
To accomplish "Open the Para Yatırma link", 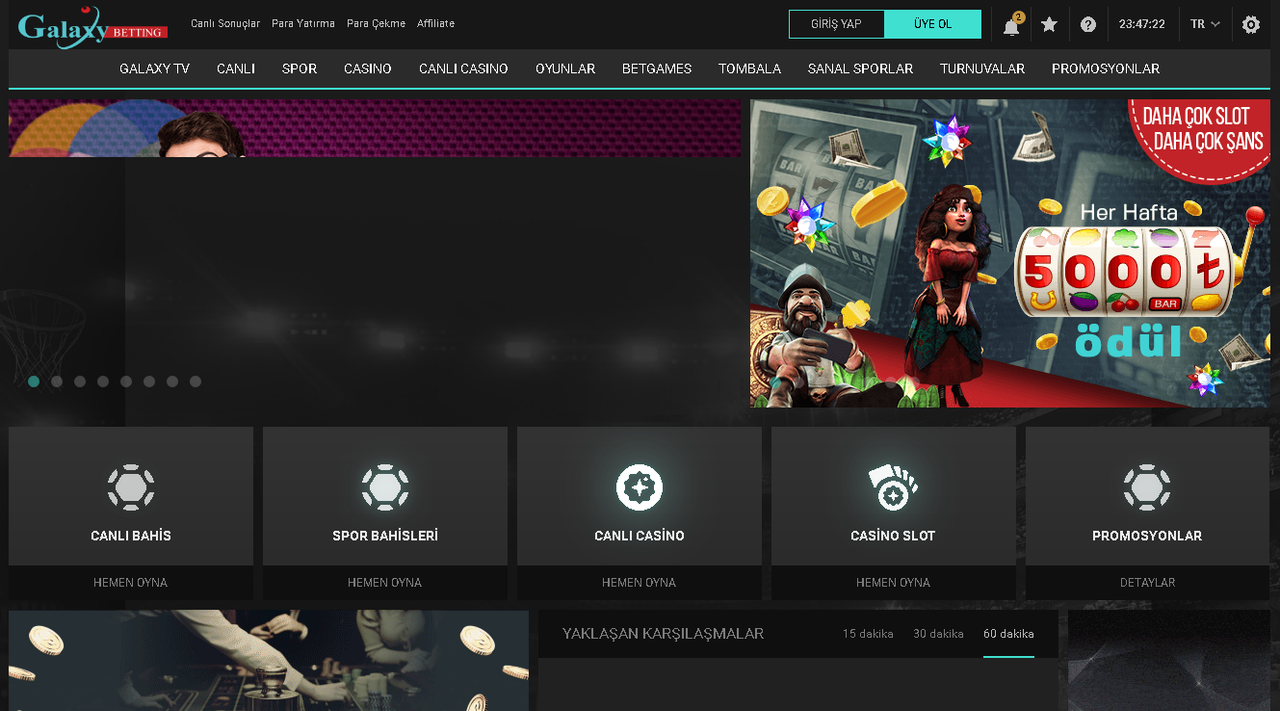I will (x=303, y=23).
